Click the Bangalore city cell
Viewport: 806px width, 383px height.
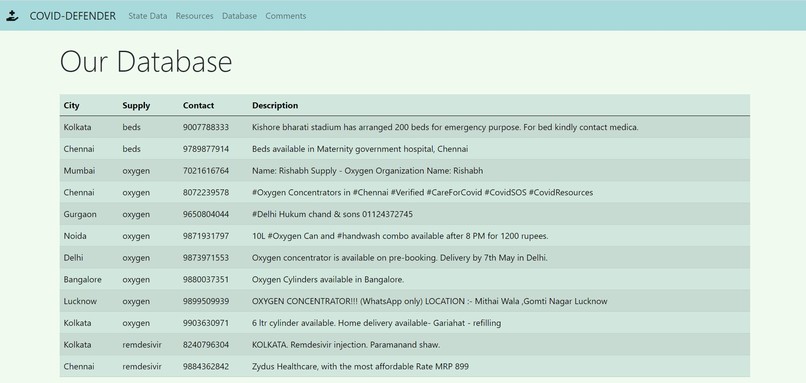click(82, 280)
